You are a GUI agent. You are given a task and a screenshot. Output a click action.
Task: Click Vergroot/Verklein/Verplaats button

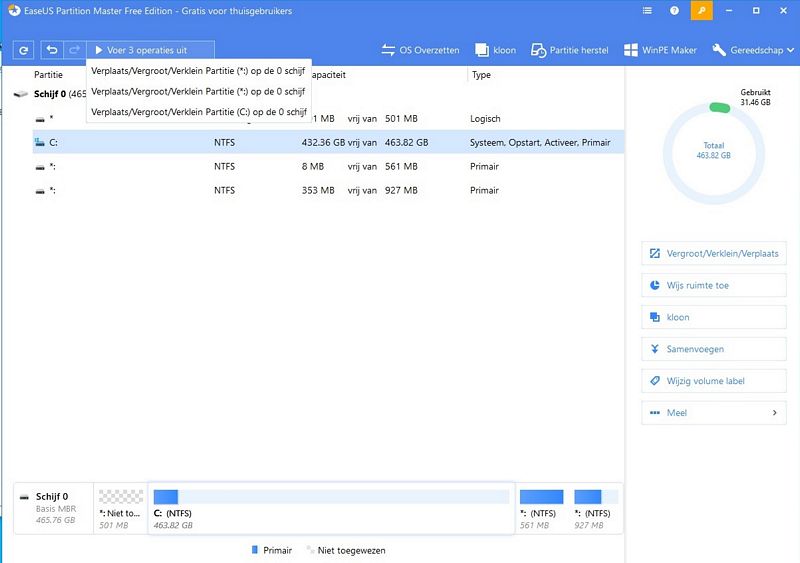click(x=714, y=254)
